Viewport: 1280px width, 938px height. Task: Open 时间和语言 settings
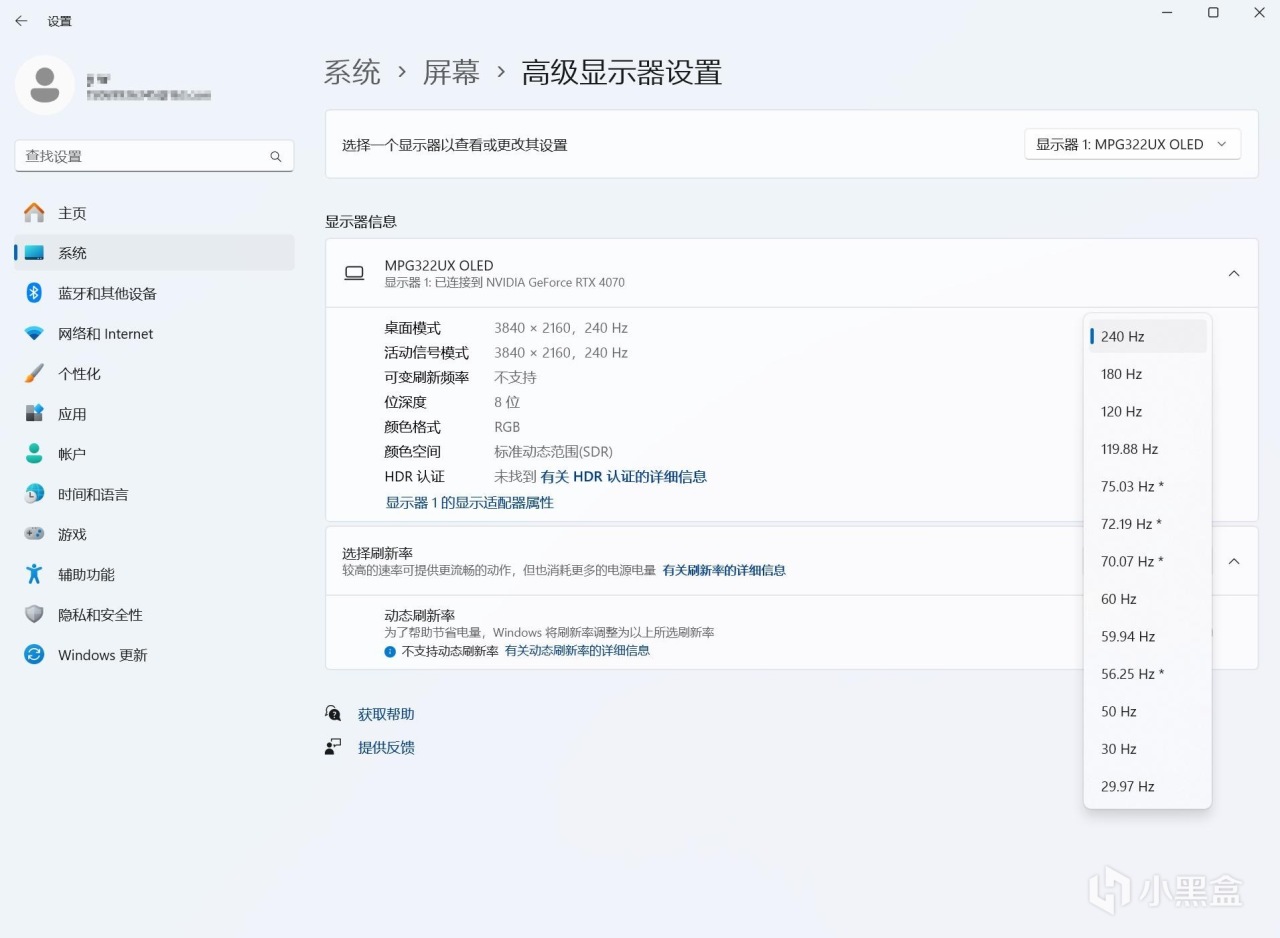point(154,494)
